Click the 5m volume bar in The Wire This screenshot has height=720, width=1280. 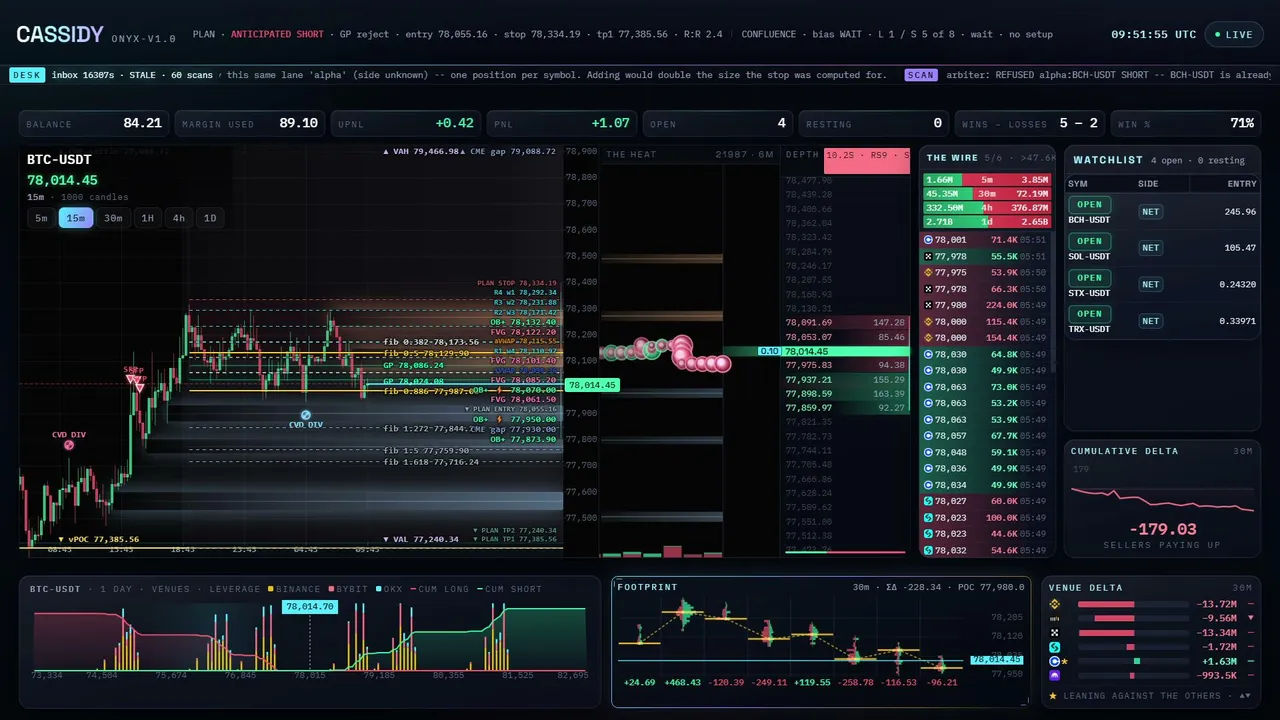985,179
